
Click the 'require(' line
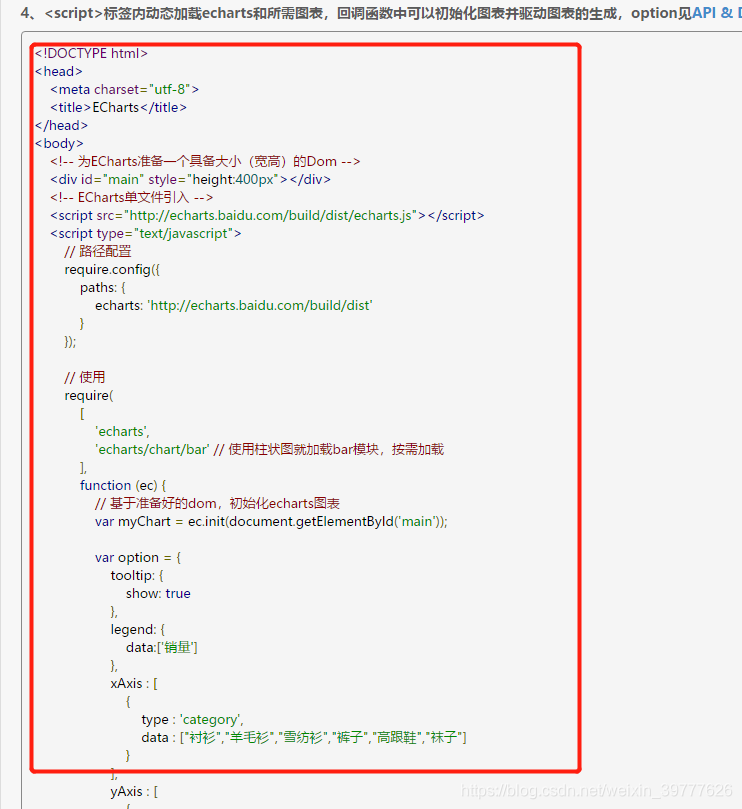point(89,396)
